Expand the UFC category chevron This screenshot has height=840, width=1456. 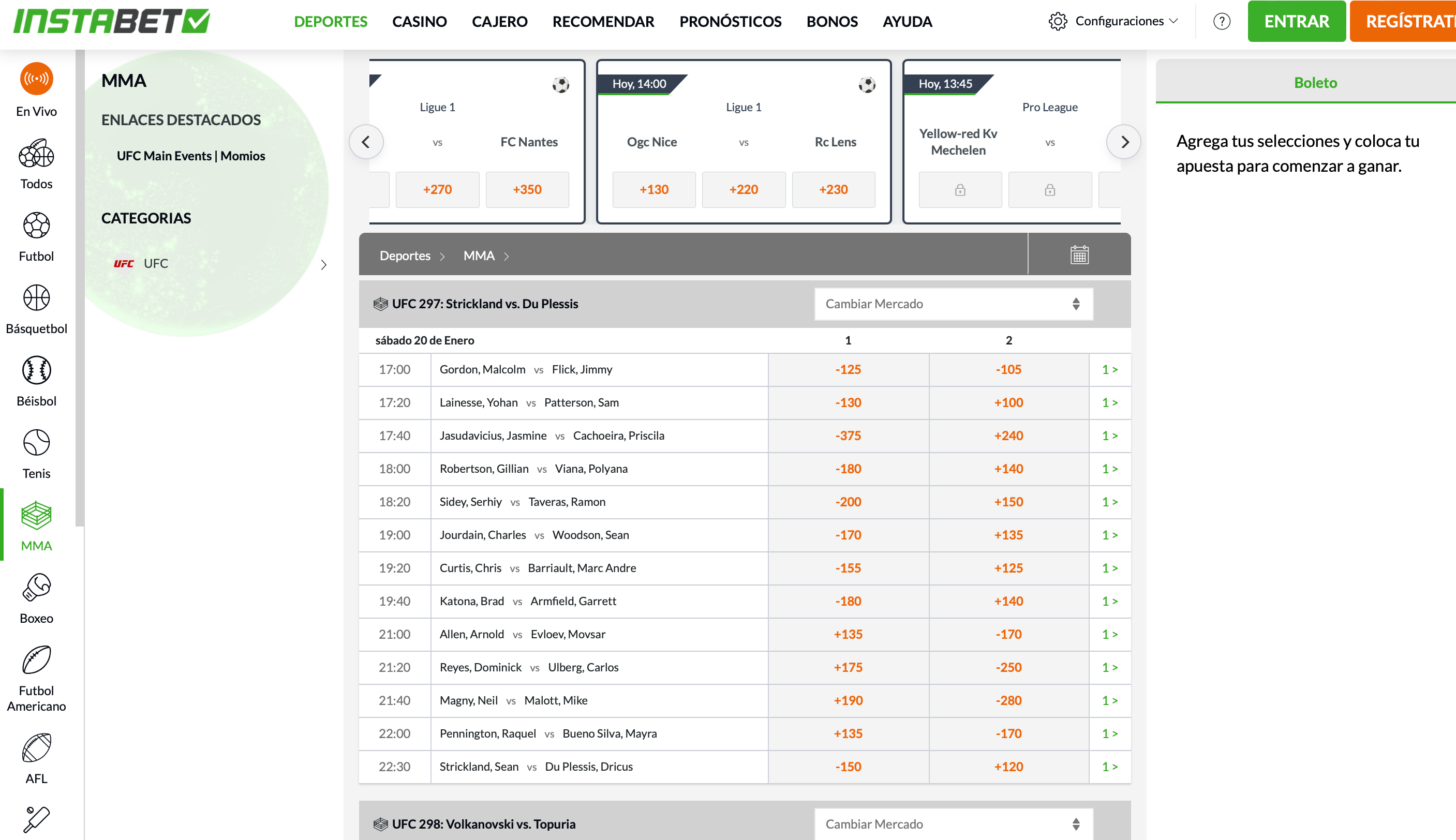coord(324,264)
